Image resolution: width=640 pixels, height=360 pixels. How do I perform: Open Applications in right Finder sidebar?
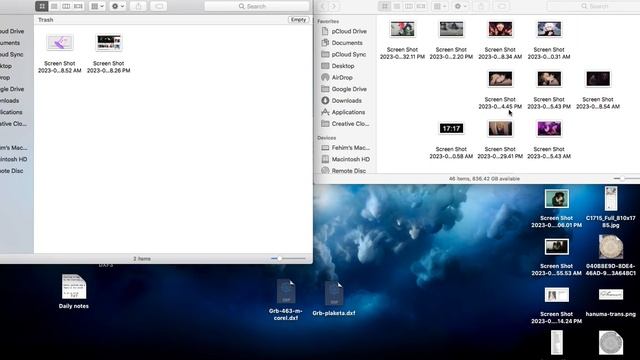(343, 112)
